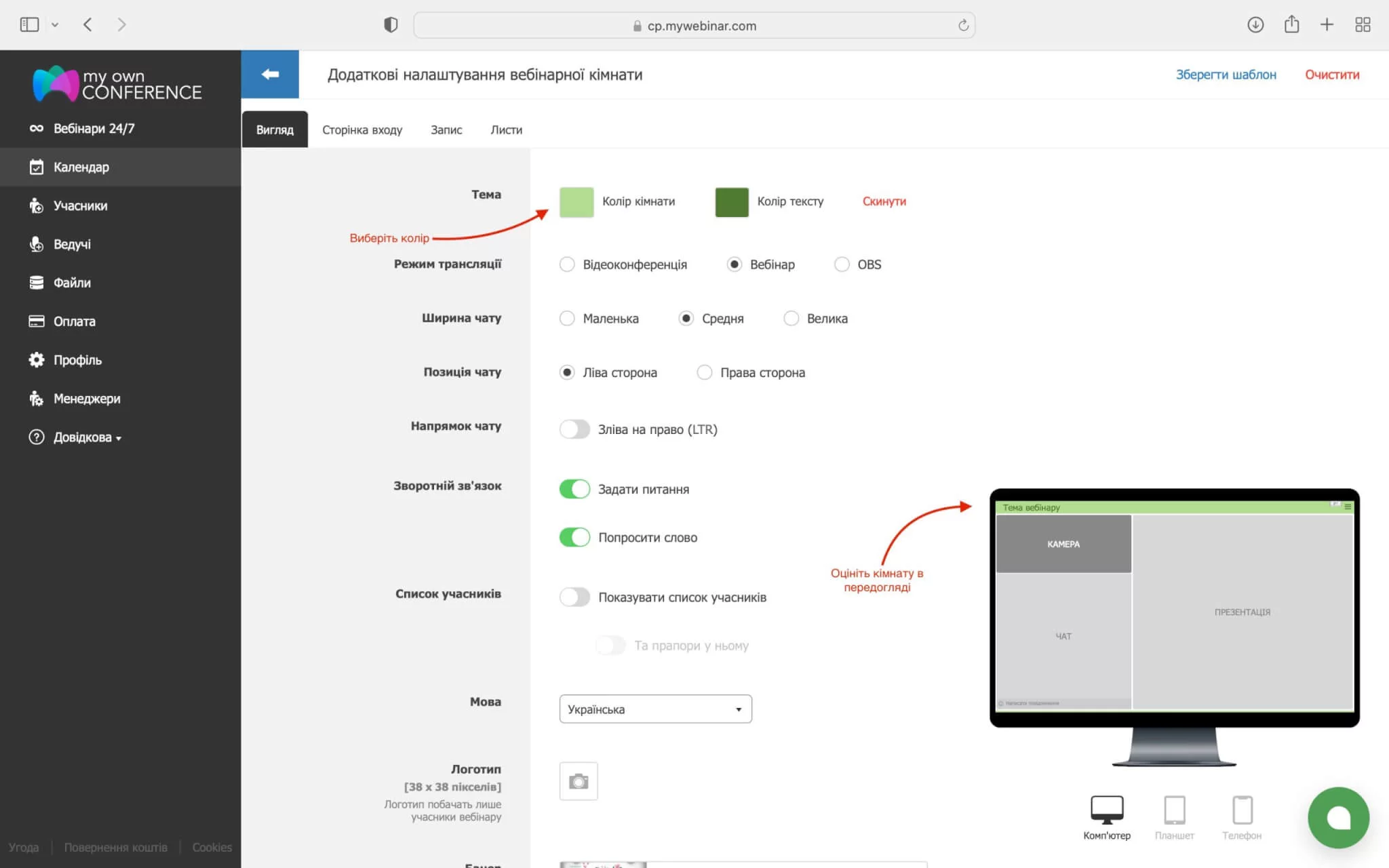Expand Довідкова menu in the sidebar
This screenshot has width=1389, height=868.
83,437
